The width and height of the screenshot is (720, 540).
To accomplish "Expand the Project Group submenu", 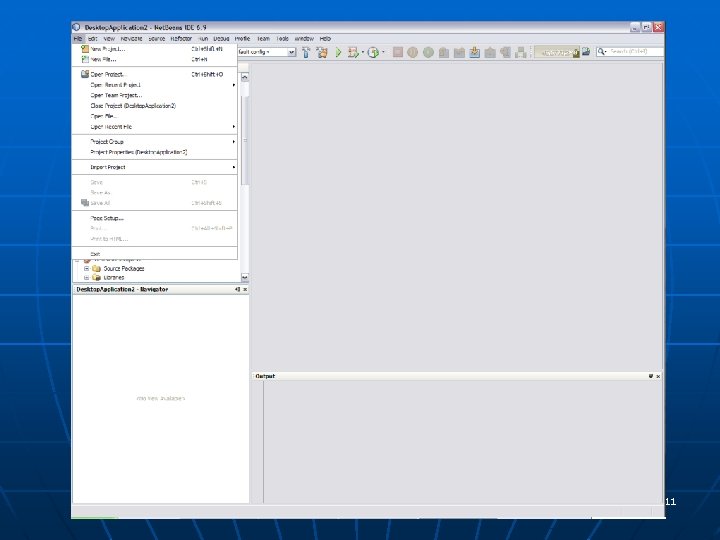I will point(154,141).
